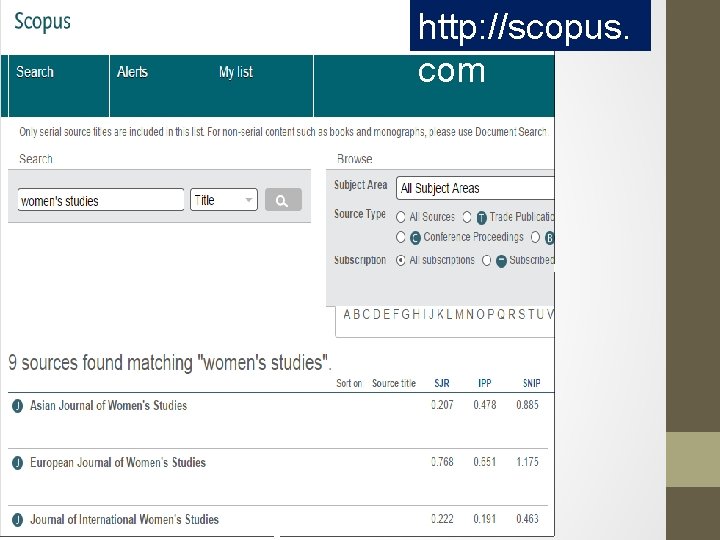Image resolution: width=720 pixels, height=540 pixels.
Task: Click SNIP value 0.885
Action: click(528, 405)
